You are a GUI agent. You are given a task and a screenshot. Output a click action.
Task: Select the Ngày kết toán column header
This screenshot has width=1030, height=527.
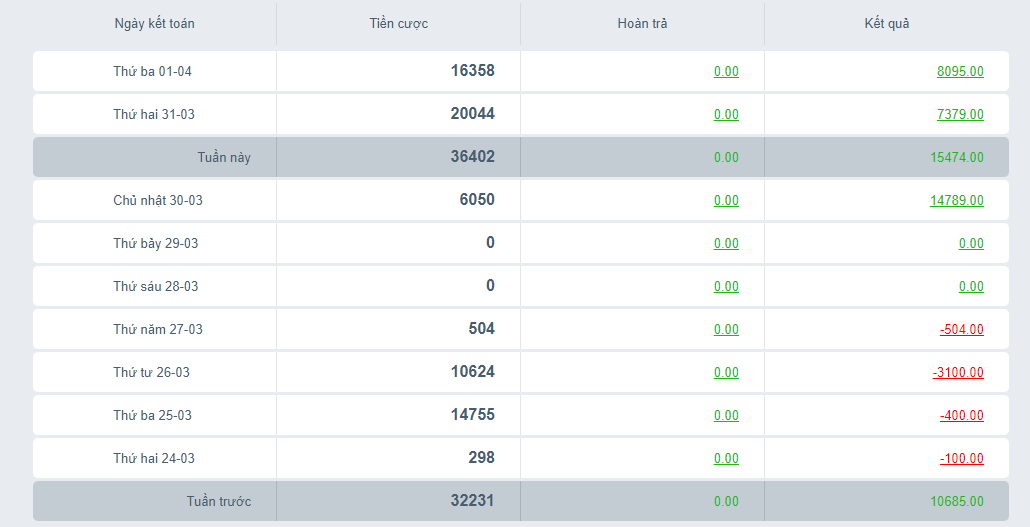coord(154,24)
